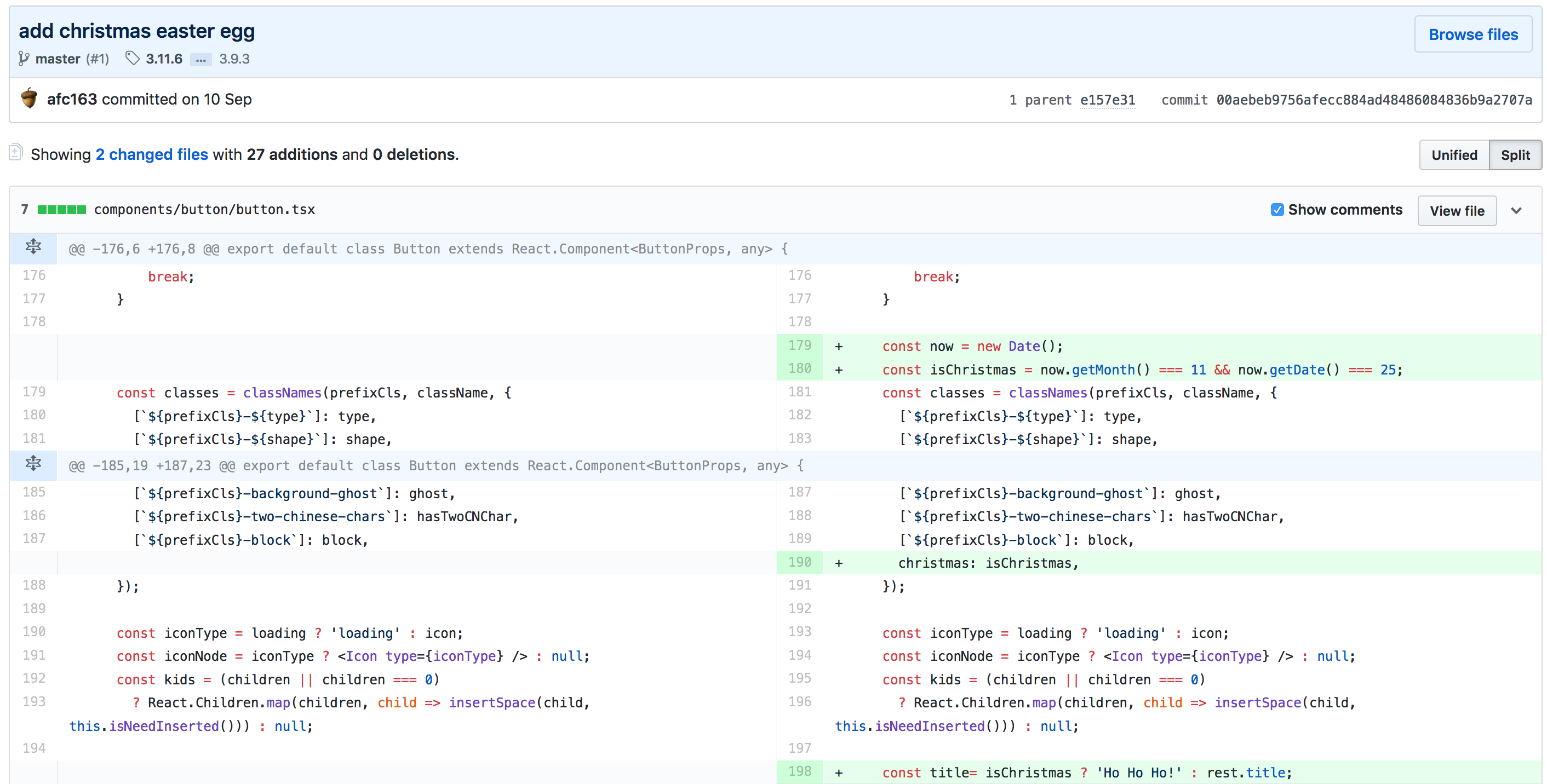The image size is (1547, 784).
Task: Toggle the Show comments checkbox
Action: [1277, 210]
